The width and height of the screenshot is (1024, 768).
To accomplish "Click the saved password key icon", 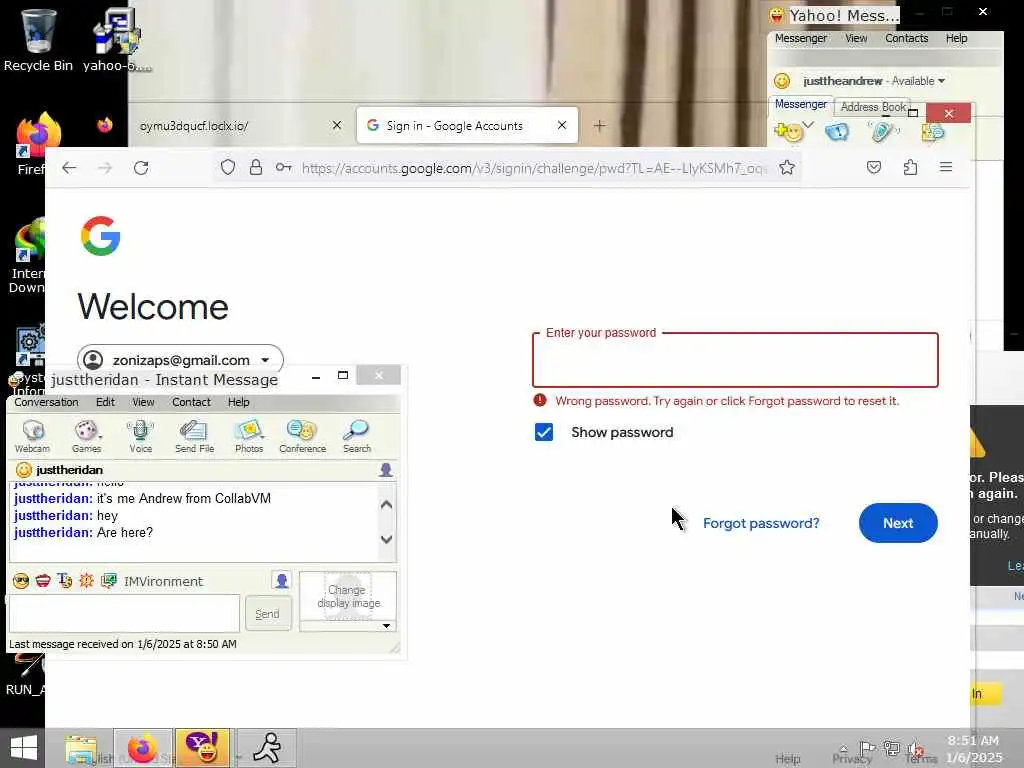I will click(283, 168).
